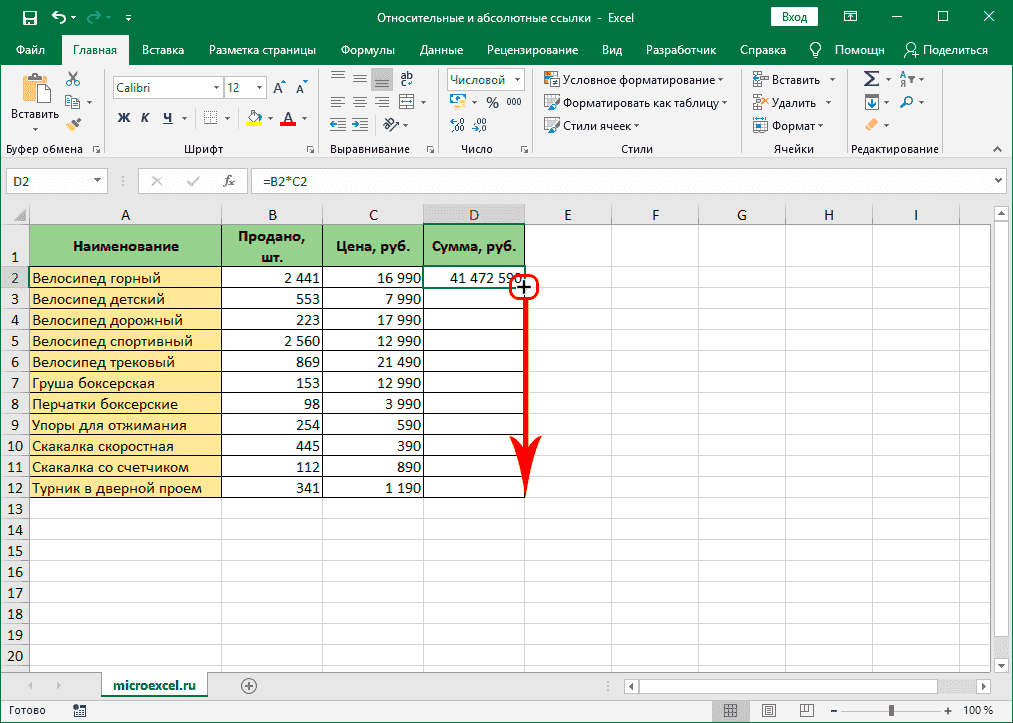
Task: Toggle bold formatting (Ж)
Action: 124,118
